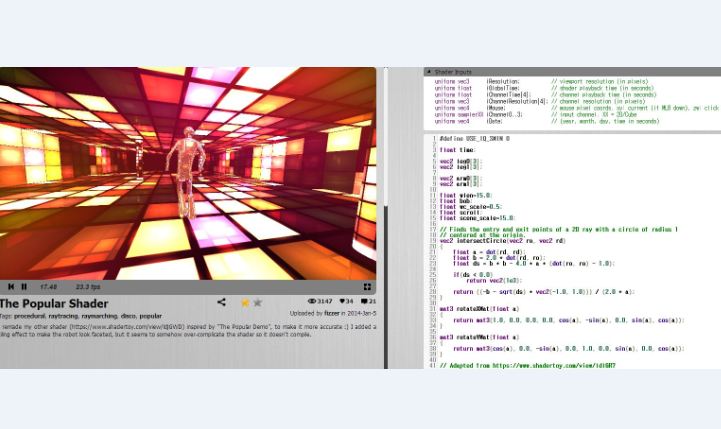Enter fullscreen mode for the shader preview
This screenshot has height=429, width=721.
tap(367, 287)
